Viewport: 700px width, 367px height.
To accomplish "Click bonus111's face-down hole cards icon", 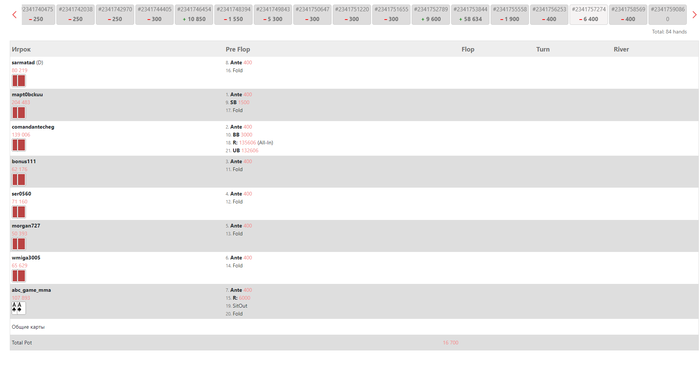I will pyautogui.click(x=19, y=179).
